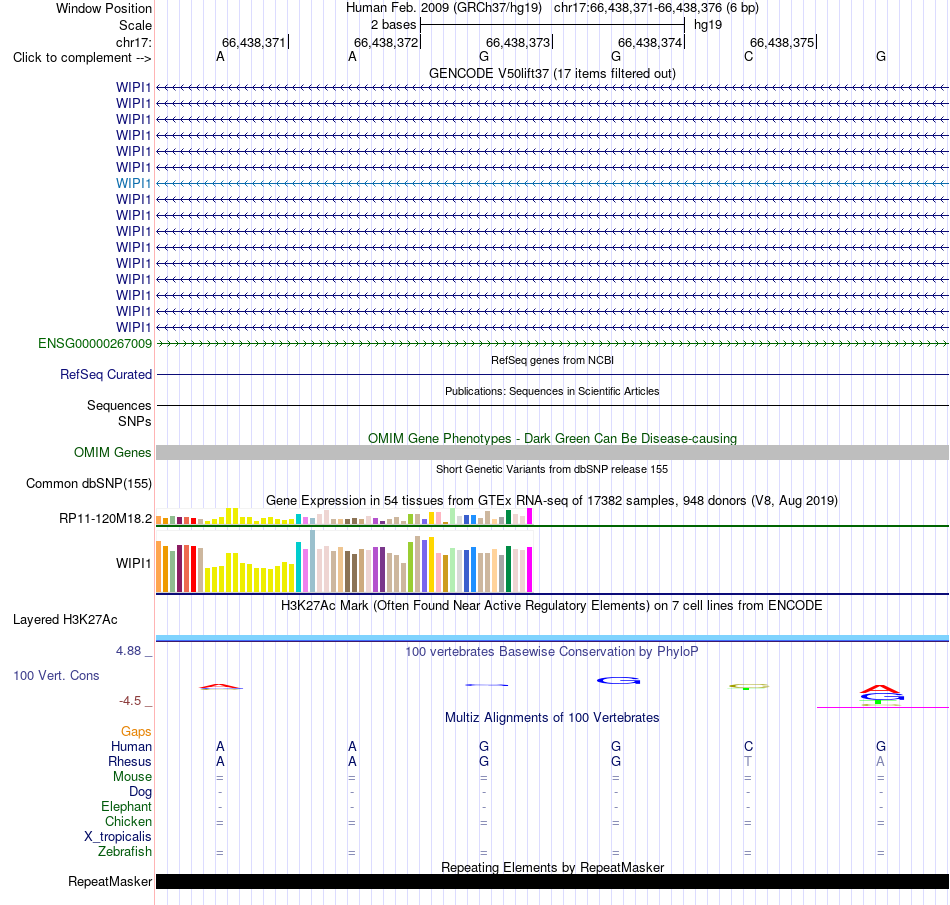
Task: Click base T in the Rhesus alignment row
Action: (x=748, y=761)
